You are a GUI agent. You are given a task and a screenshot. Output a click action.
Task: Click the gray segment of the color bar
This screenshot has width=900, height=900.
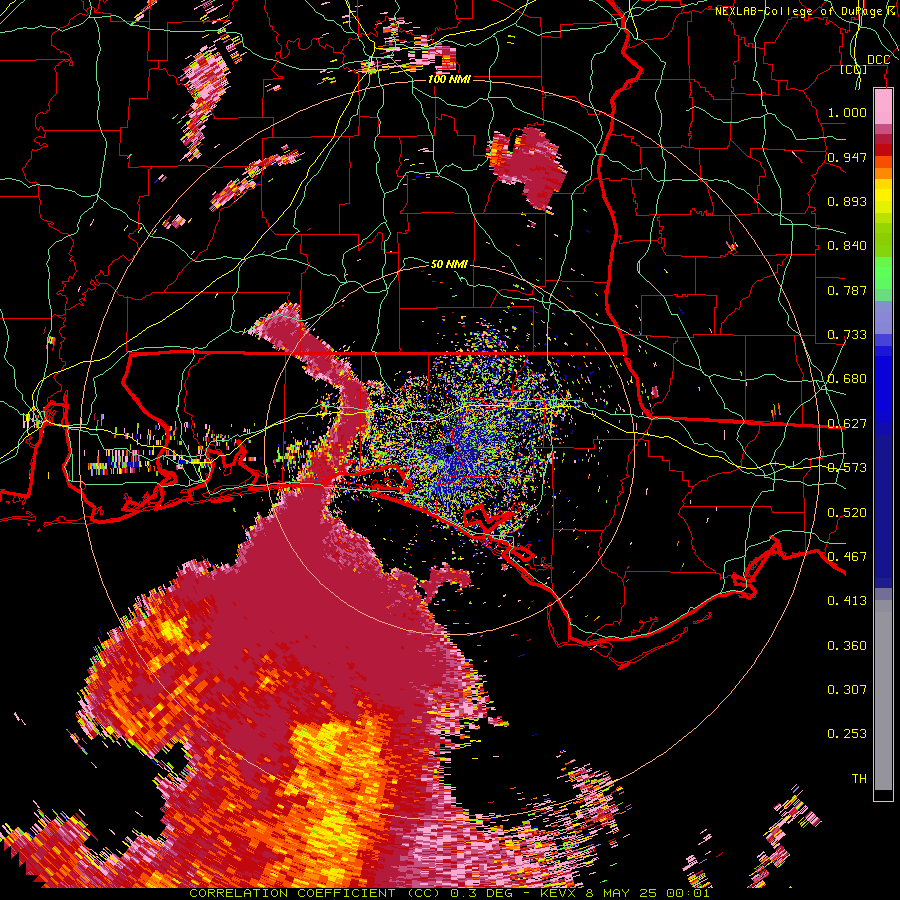(883, 695)
